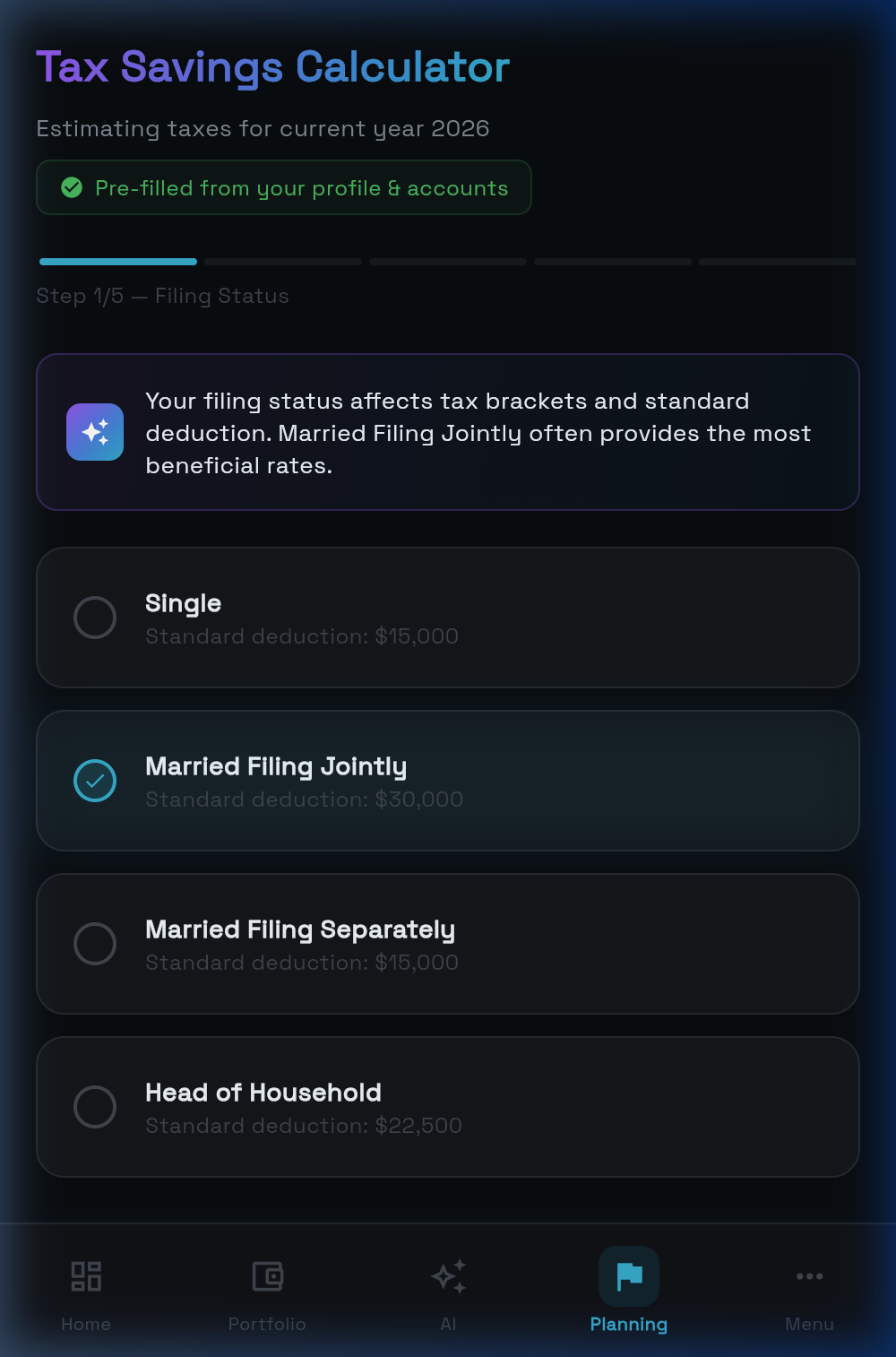Tap the green checkmark icon in the pre-filled badge

(73, 188)
